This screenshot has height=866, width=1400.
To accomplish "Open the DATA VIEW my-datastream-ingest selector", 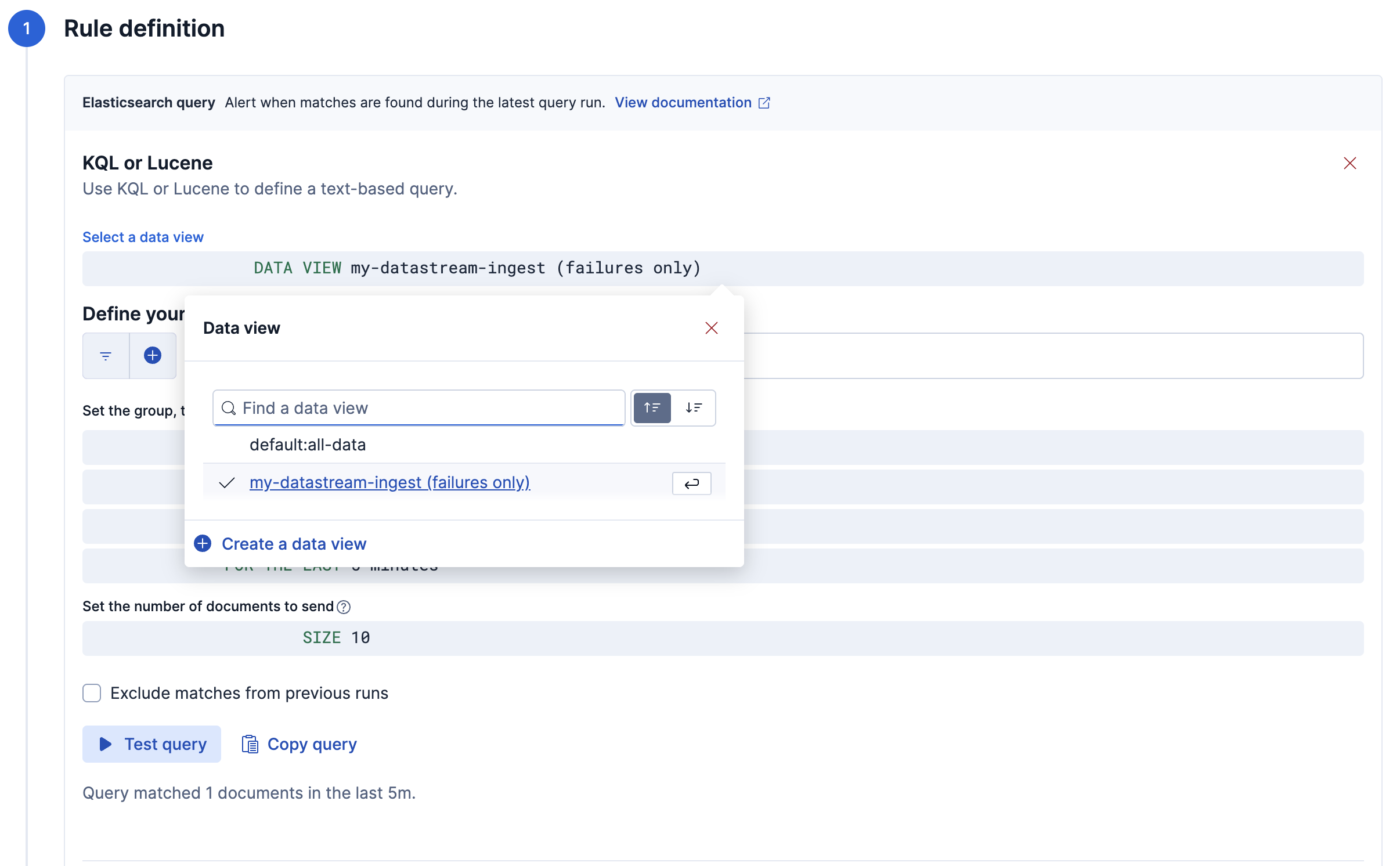I will click(x=476, y=268).
